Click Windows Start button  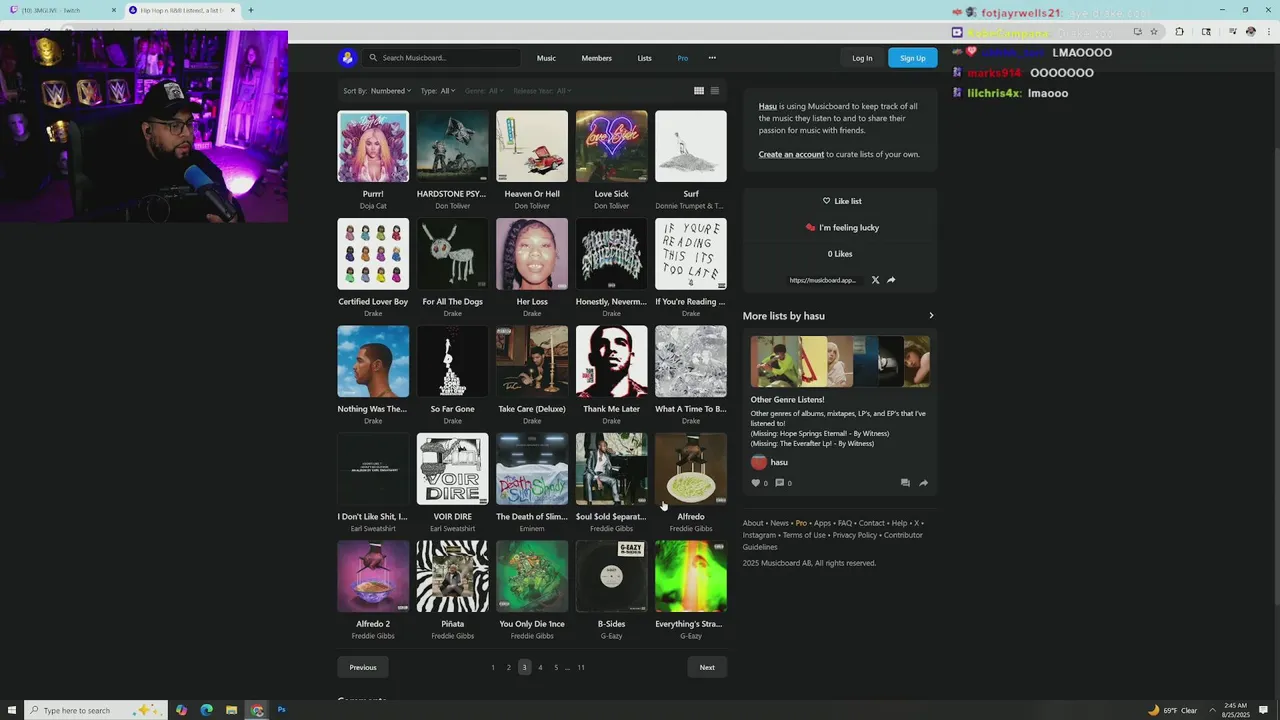click(x=10, y=710)
